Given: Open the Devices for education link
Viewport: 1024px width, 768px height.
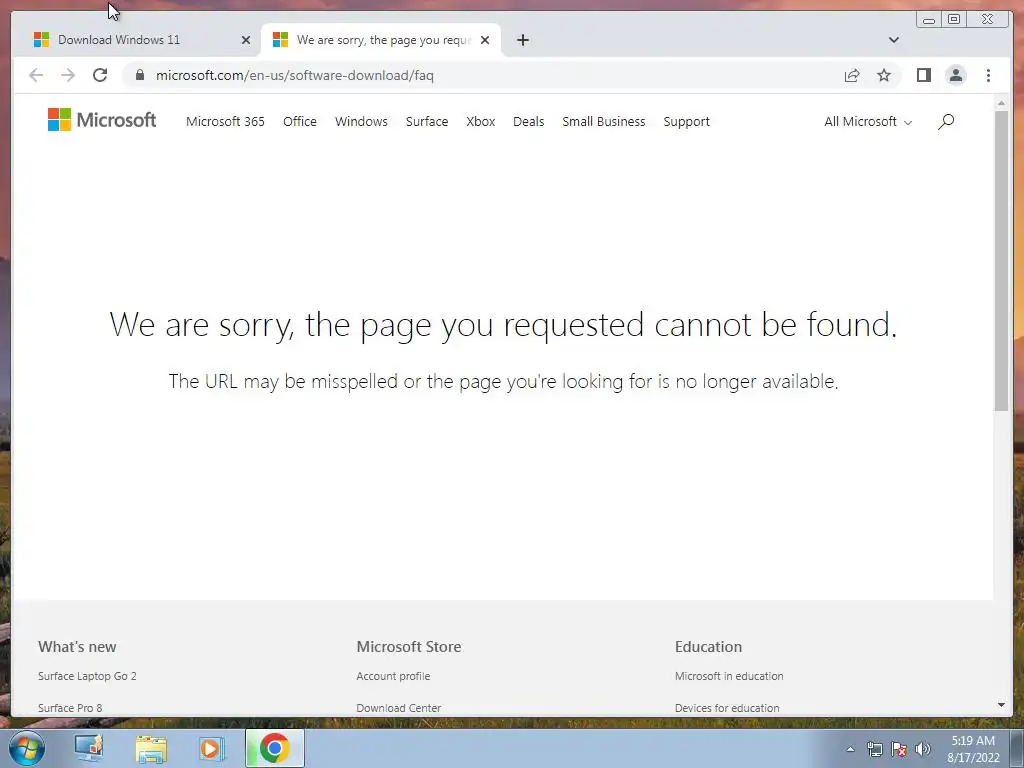Looking at the screenshot, I should [727, 708].
